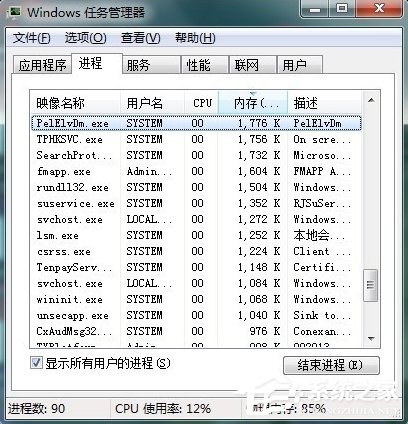Sort by 内存 column header
The height and width of the screenshot is (424, 408).
pyautogui.click(x=253, y=103)
